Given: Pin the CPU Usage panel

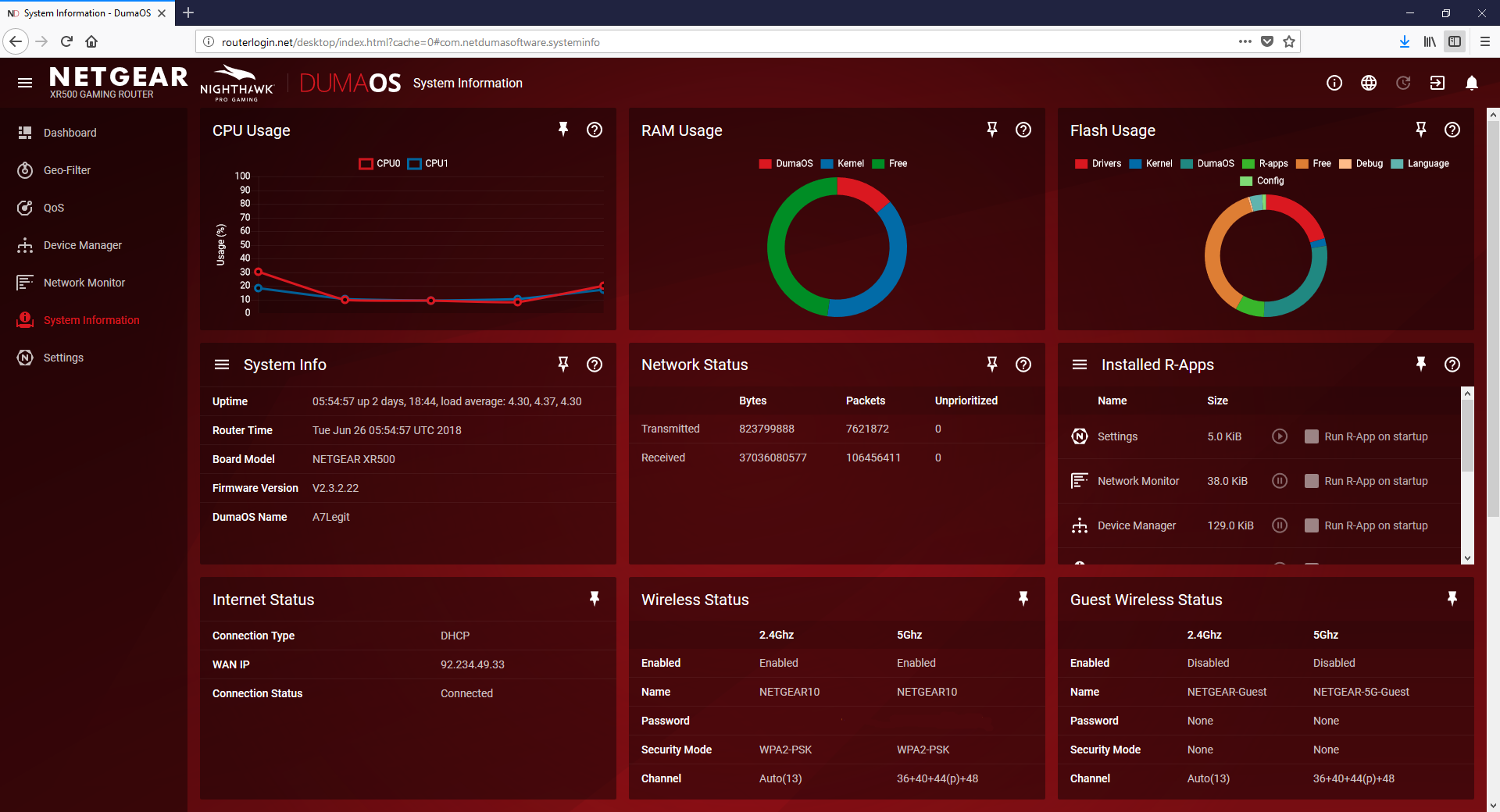Looking at the screenshot, I should (562, 130).
